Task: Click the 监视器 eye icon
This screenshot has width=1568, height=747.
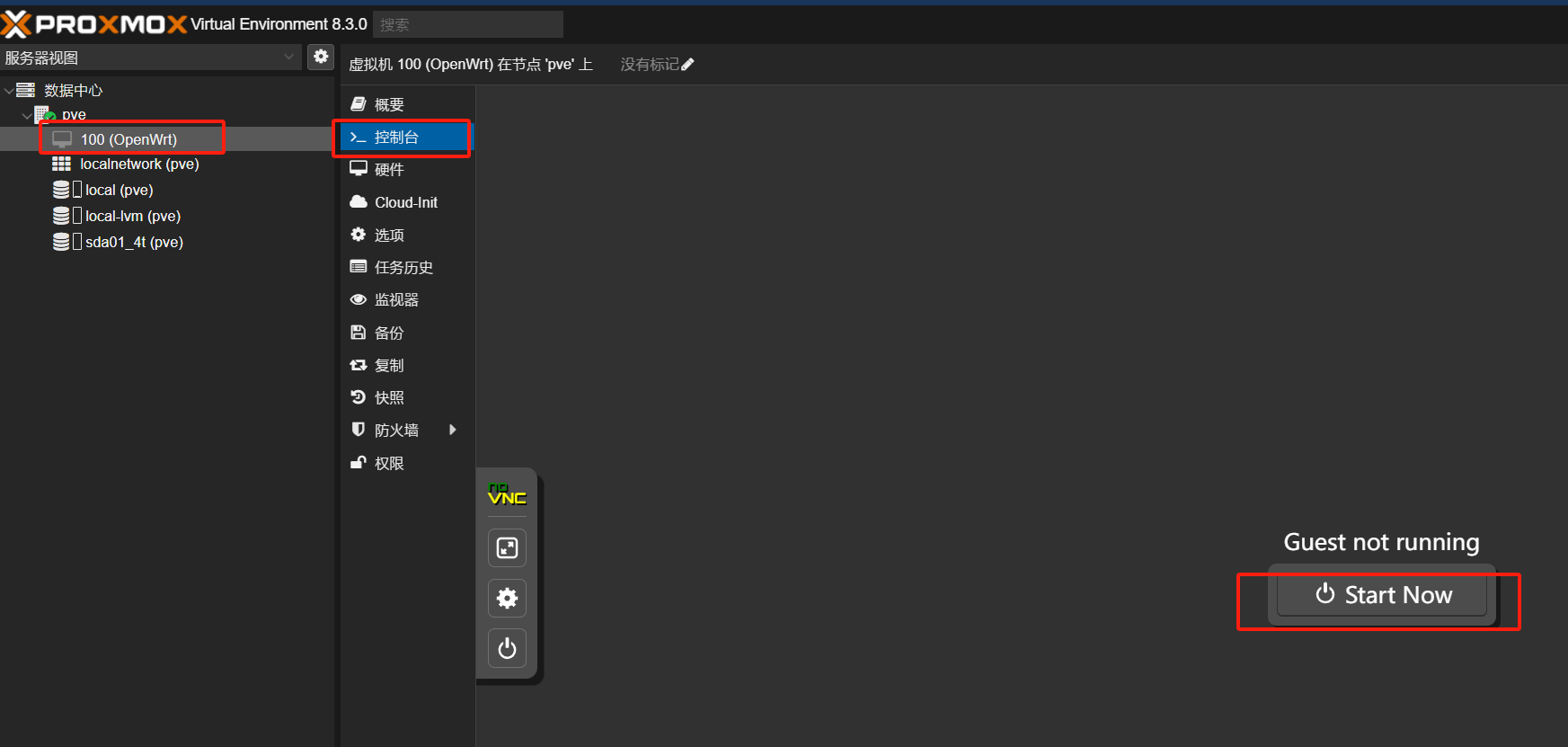Action: [359, 299]
